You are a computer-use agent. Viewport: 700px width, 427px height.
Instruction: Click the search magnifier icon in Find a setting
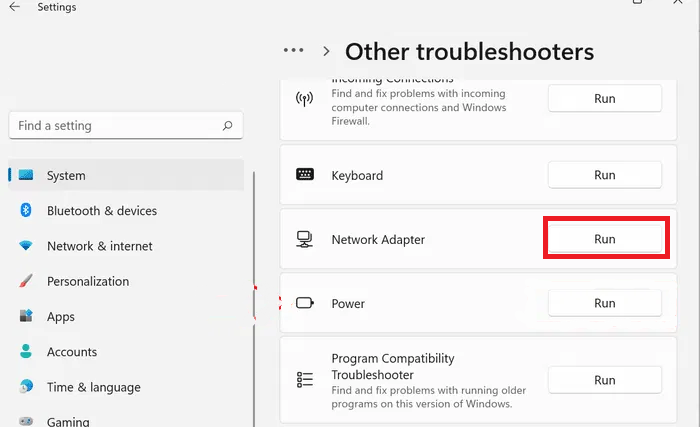coord(227,126)
